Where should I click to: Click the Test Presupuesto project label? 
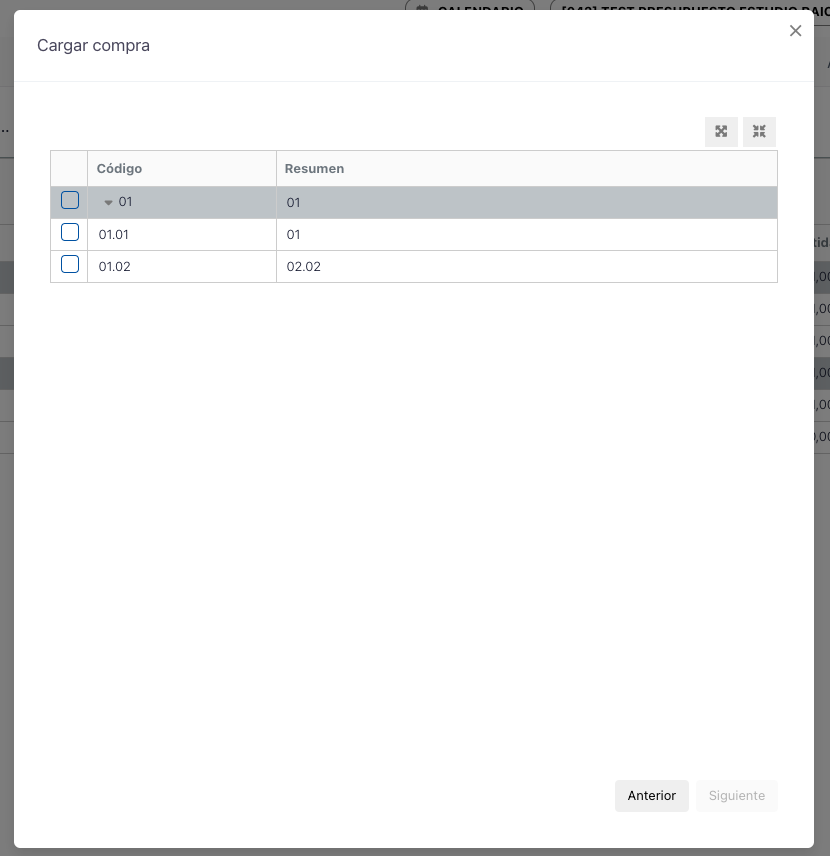pyautogui.click(x=690, y=6)
